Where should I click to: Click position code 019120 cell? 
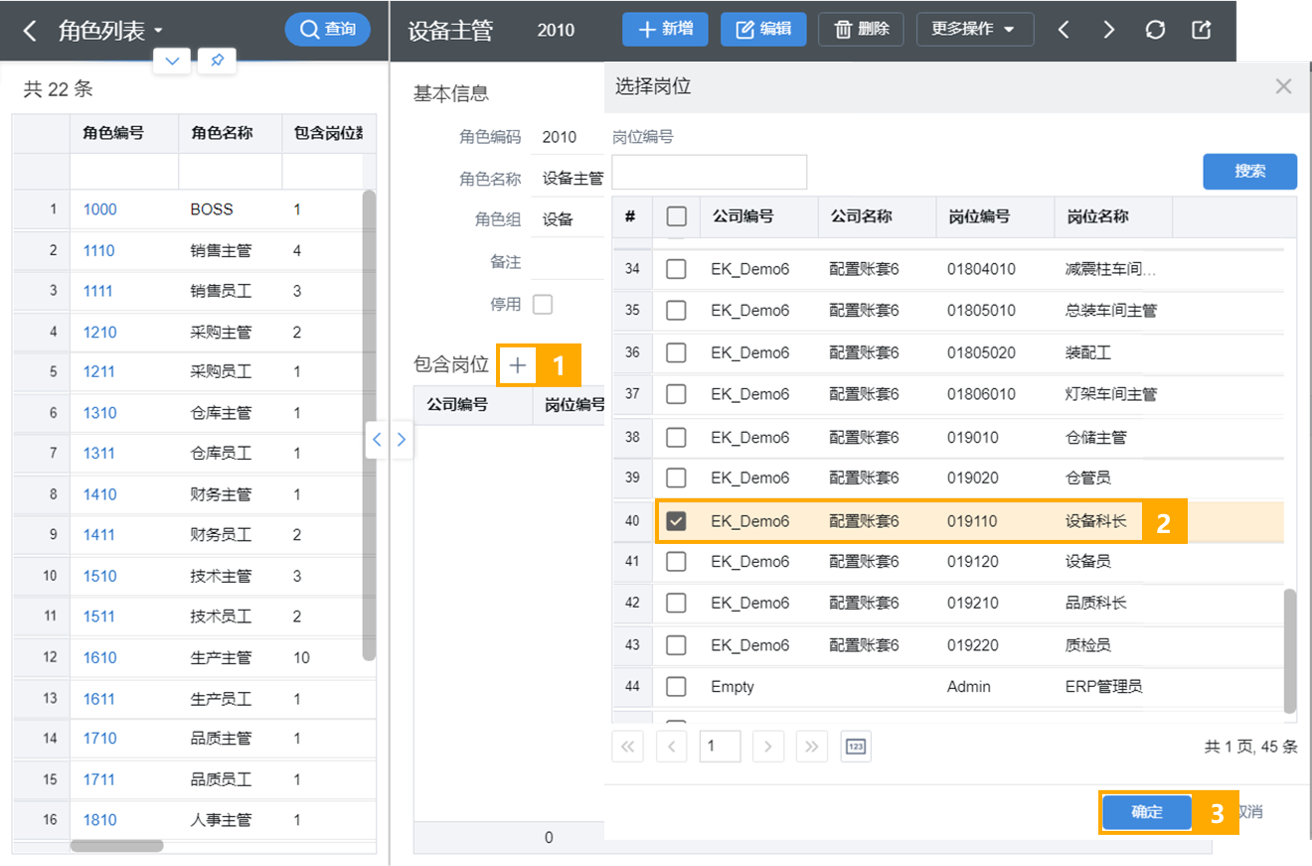point(995,562)
